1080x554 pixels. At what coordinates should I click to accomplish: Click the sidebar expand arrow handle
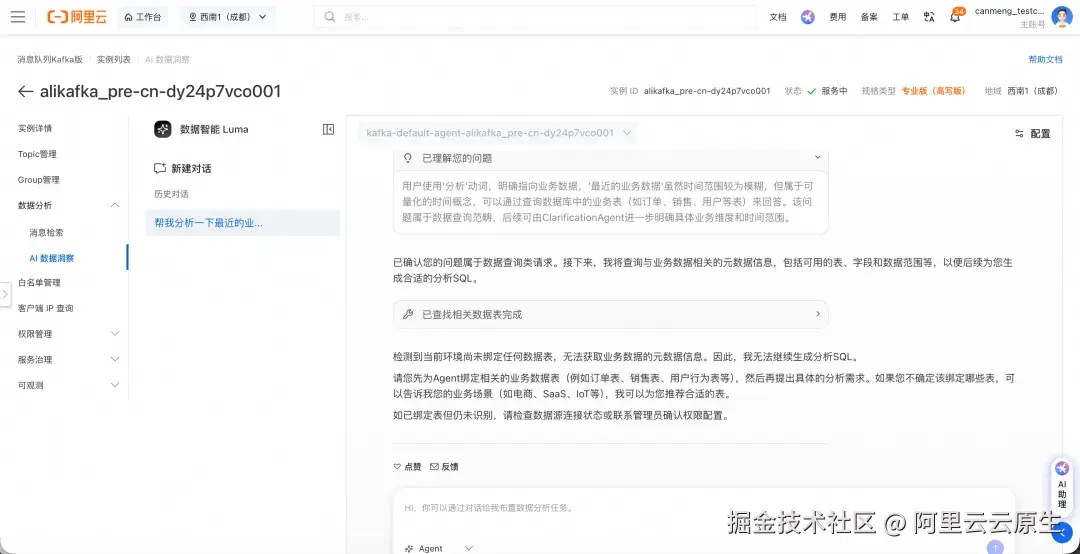5,294
